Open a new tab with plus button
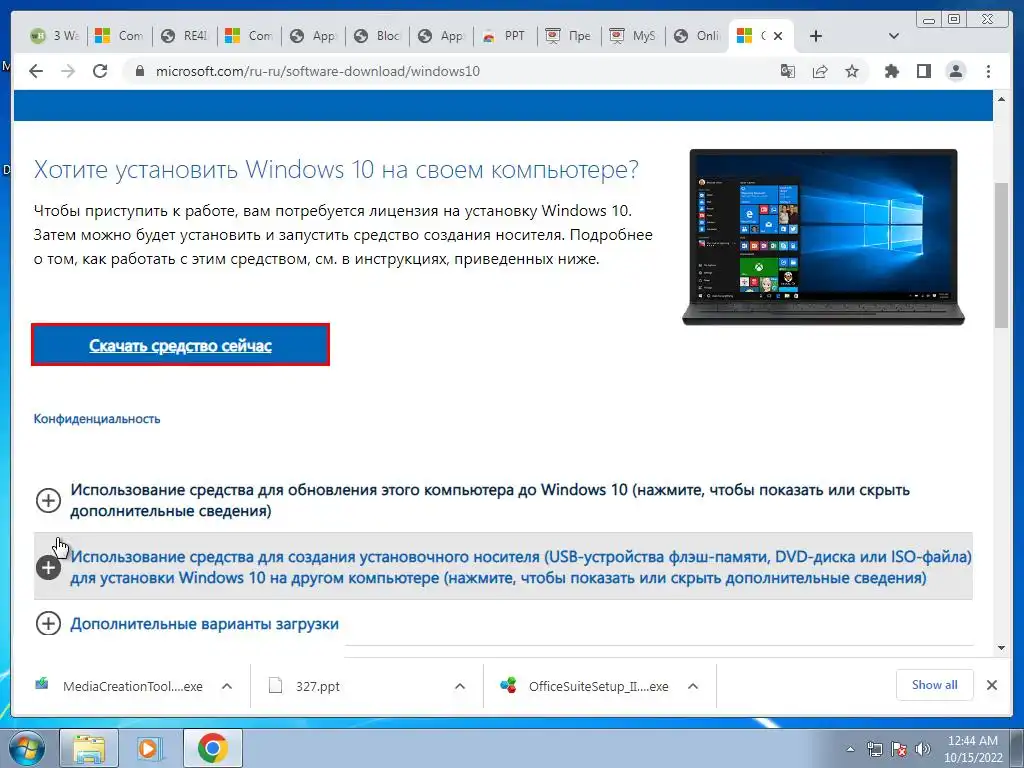The image size is (1024, 768). pos(816,36)
